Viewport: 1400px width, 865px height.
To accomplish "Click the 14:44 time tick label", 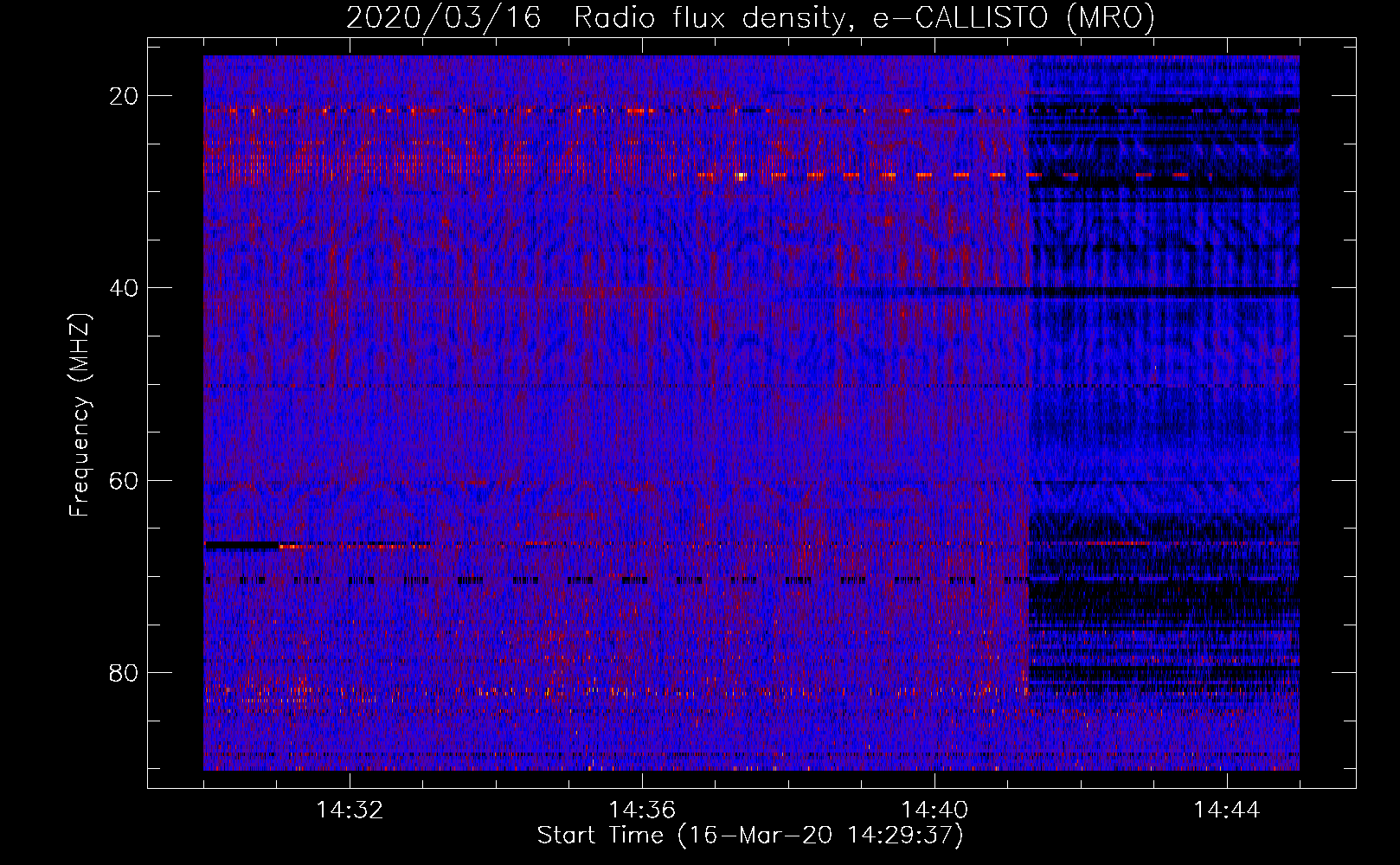I will pyautogui.click(x=1227, y=811).
